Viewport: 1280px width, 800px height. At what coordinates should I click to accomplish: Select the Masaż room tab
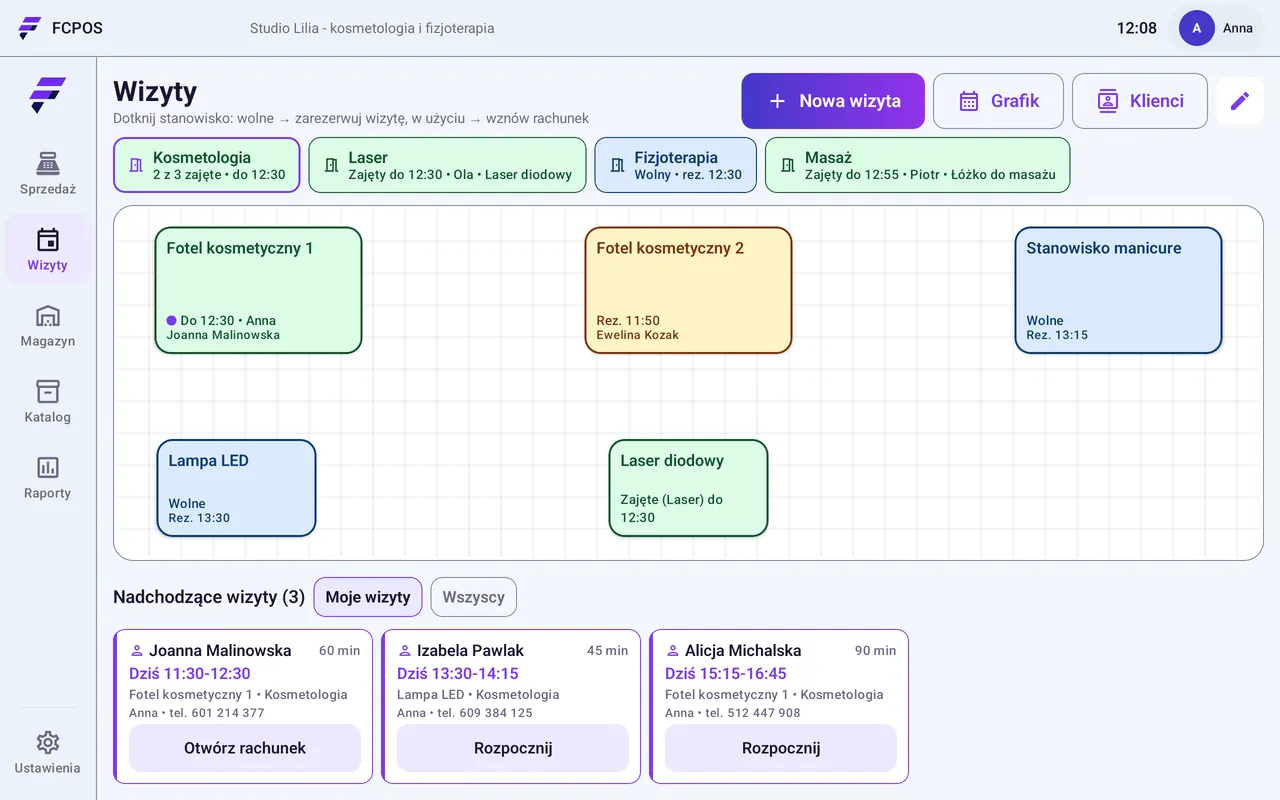click(917, 165)
